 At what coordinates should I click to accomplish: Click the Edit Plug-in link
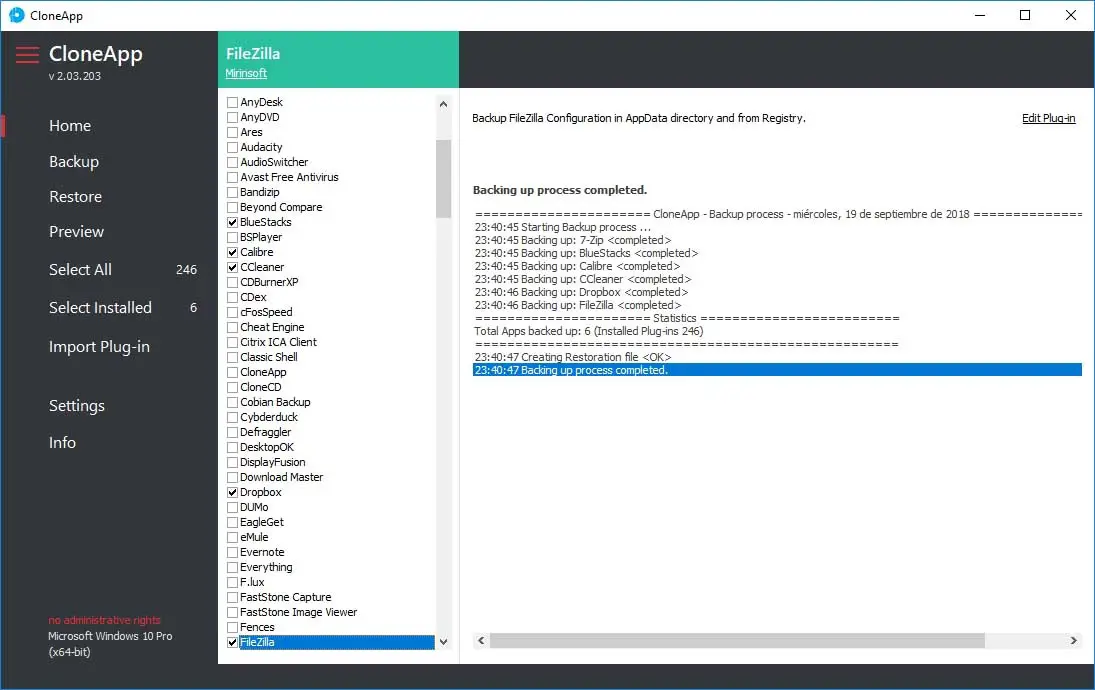1048,118
